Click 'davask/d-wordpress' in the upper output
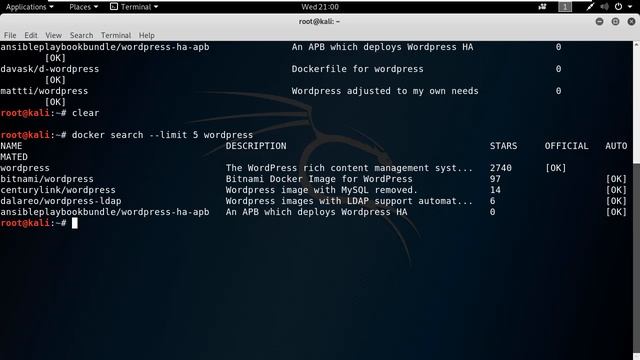 (50, 69)
